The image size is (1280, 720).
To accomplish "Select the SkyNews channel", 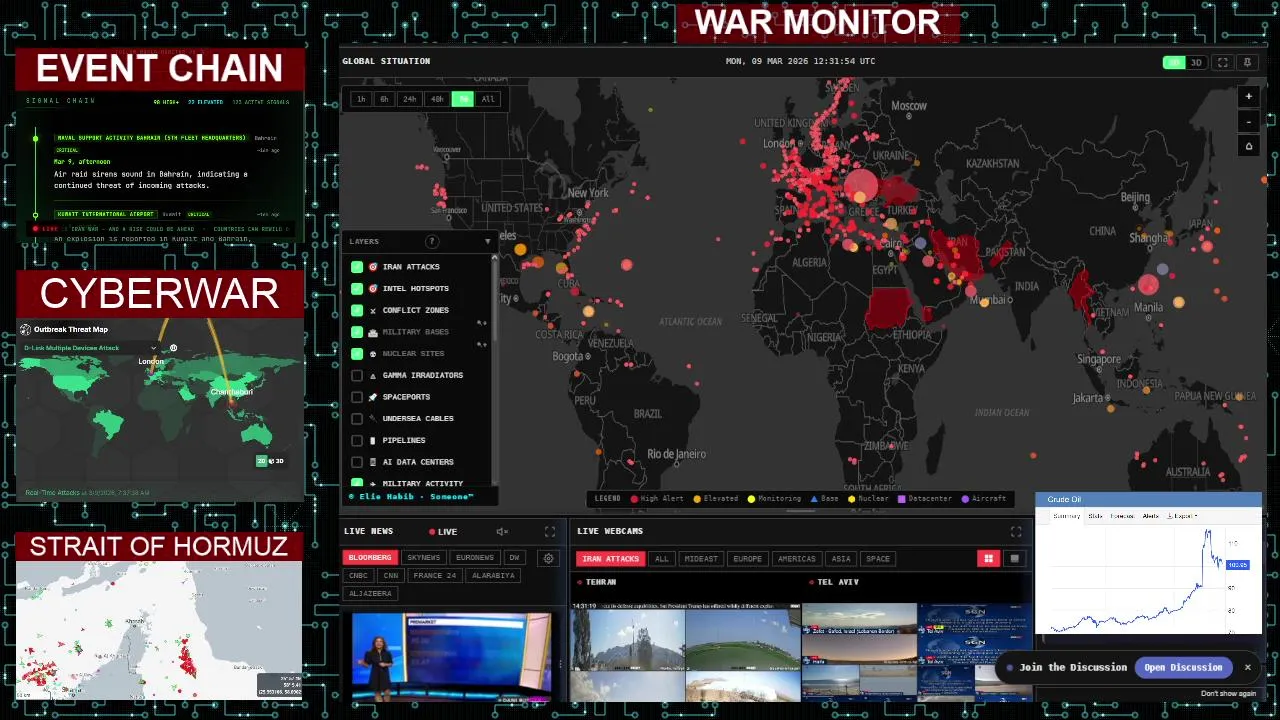I will click(423, 558).
